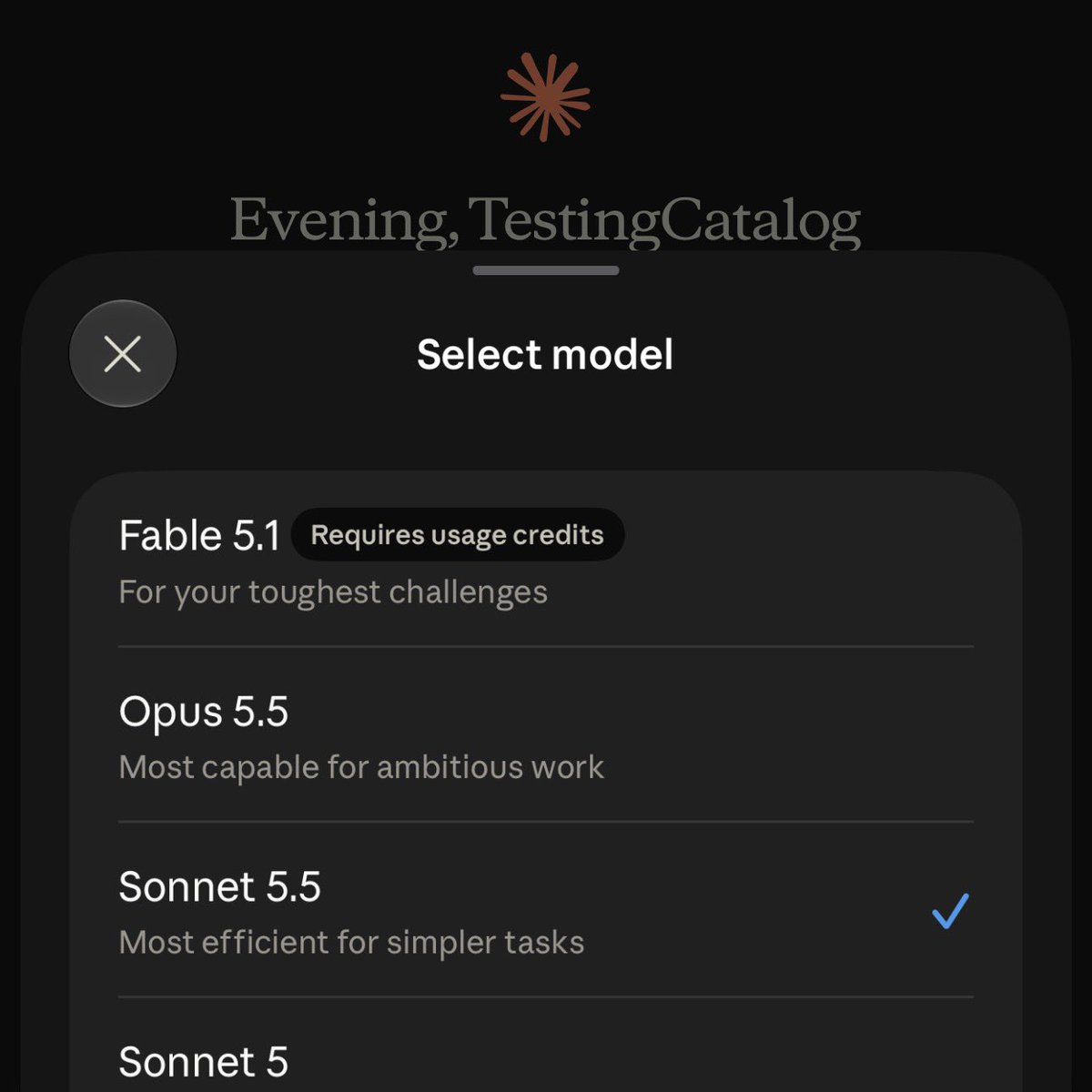Close the Select model sheet

pyautogui.click(x=123, y=354)
